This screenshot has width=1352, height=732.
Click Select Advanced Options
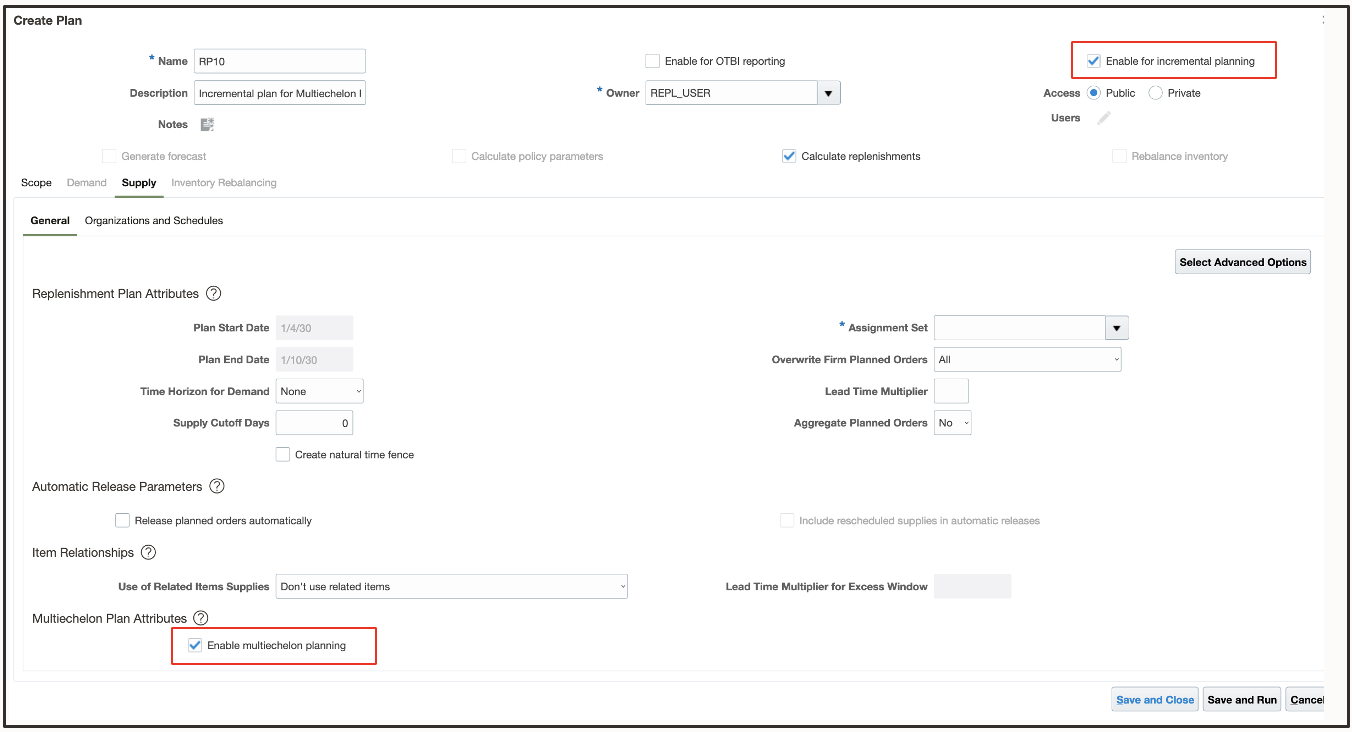(1242, 261)
